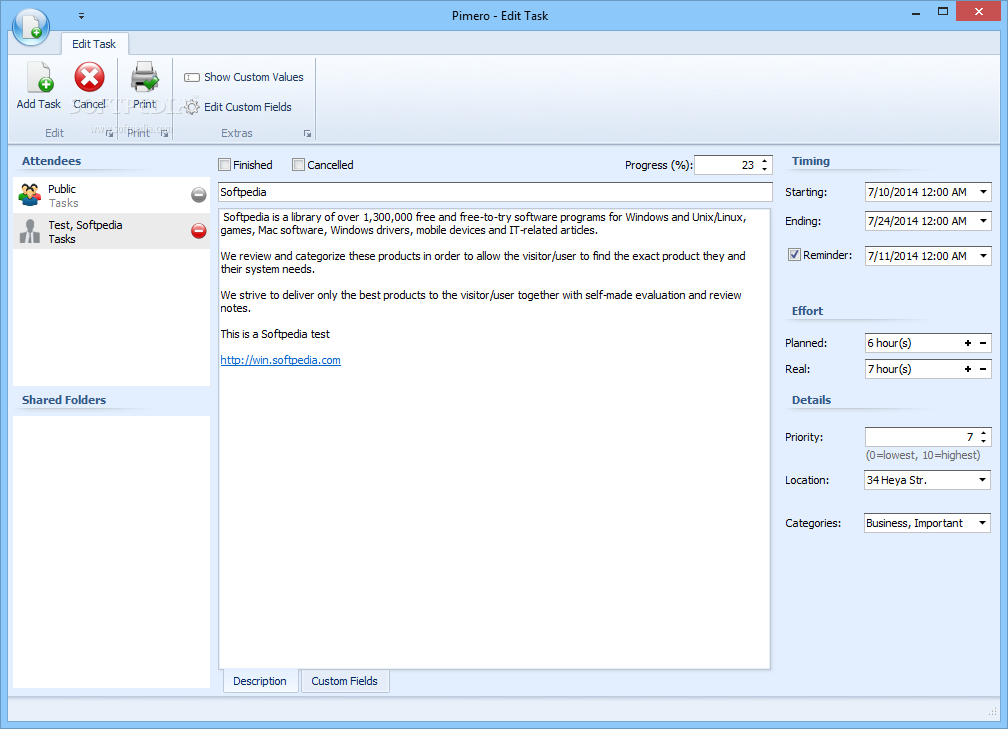
Task: Uncheck the Reminder checkbox
Action: click(795, 255)
